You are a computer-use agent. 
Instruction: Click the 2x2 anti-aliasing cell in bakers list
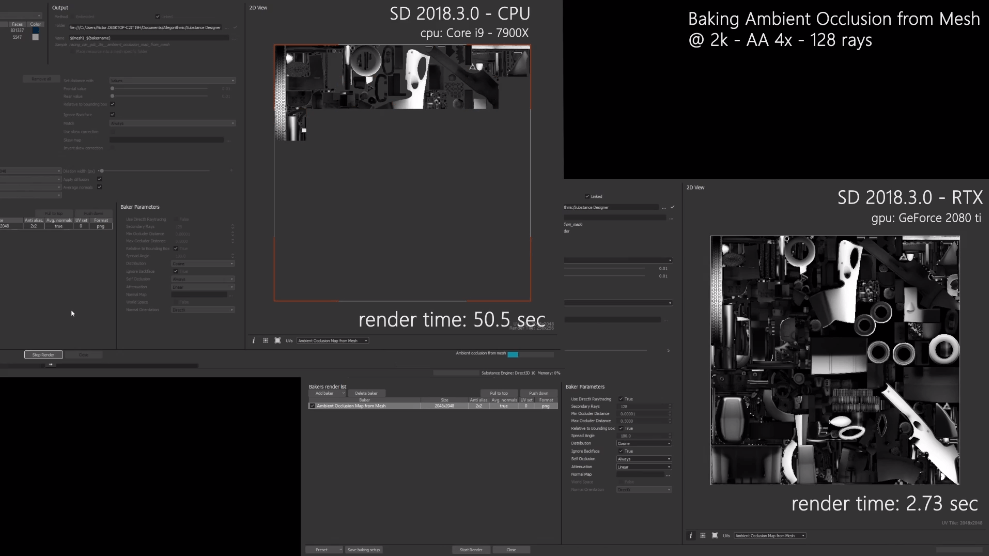point(478,406)
